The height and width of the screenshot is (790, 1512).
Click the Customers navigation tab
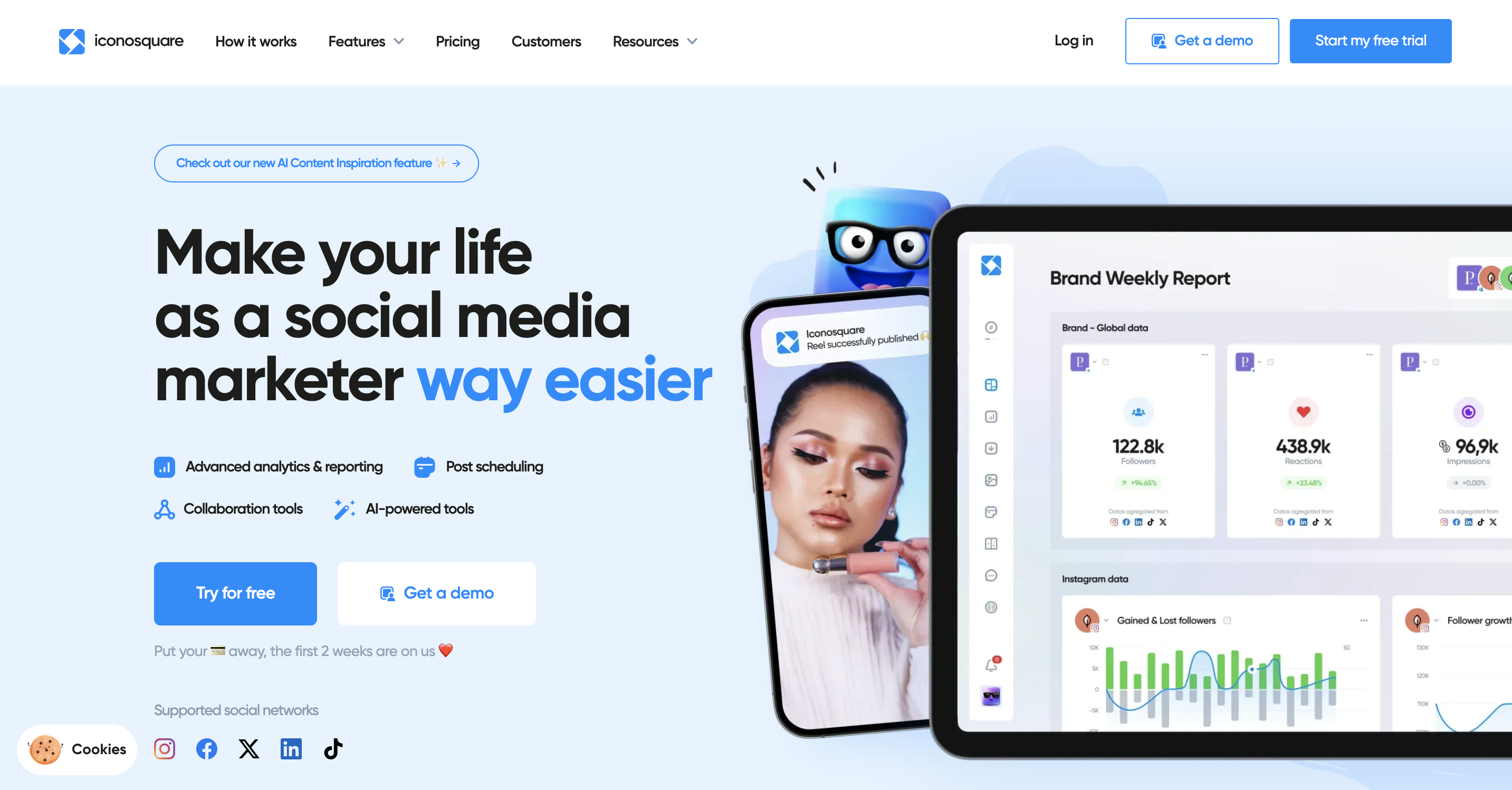[x=546, y=41]
